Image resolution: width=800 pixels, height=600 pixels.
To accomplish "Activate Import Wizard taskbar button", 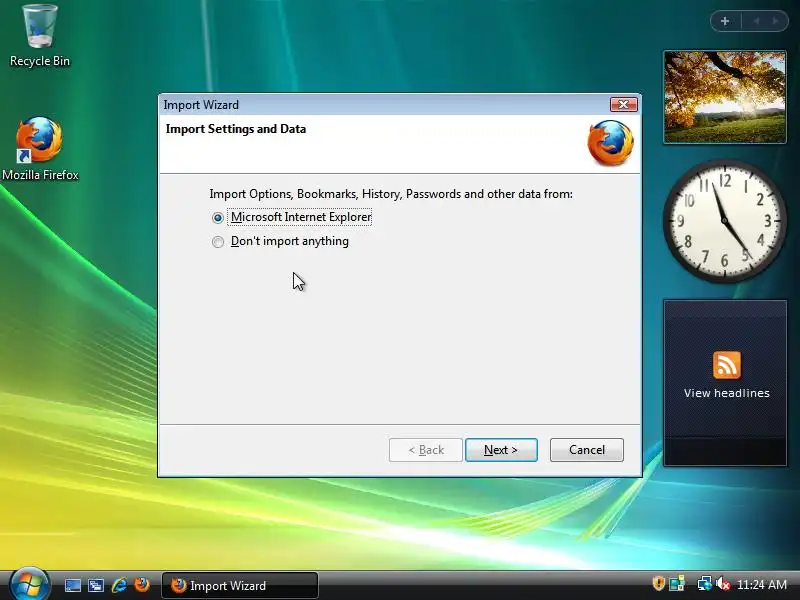I will tap(240, 586).
